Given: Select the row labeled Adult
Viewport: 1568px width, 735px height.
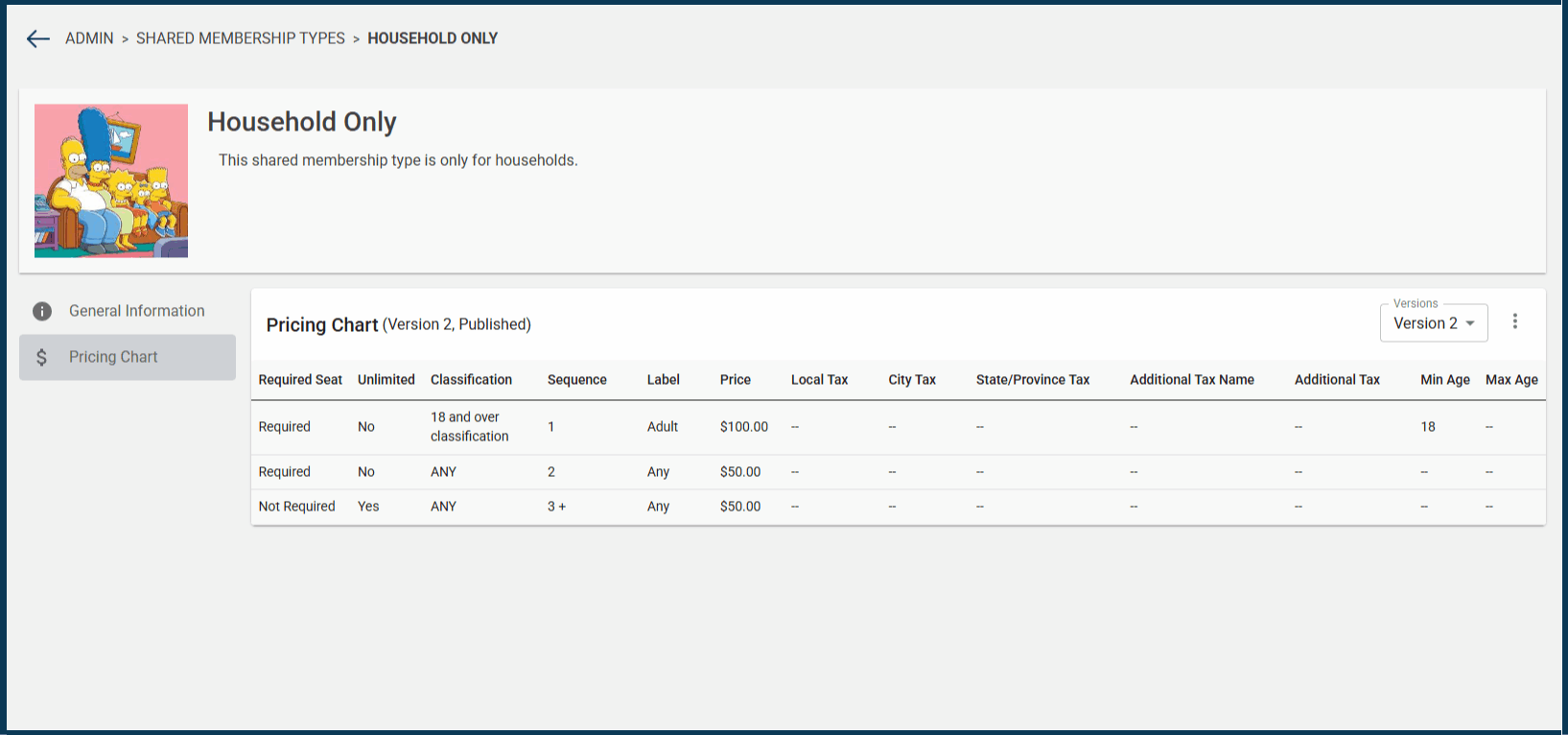Looking at the screenshot, I should point(662,427).
